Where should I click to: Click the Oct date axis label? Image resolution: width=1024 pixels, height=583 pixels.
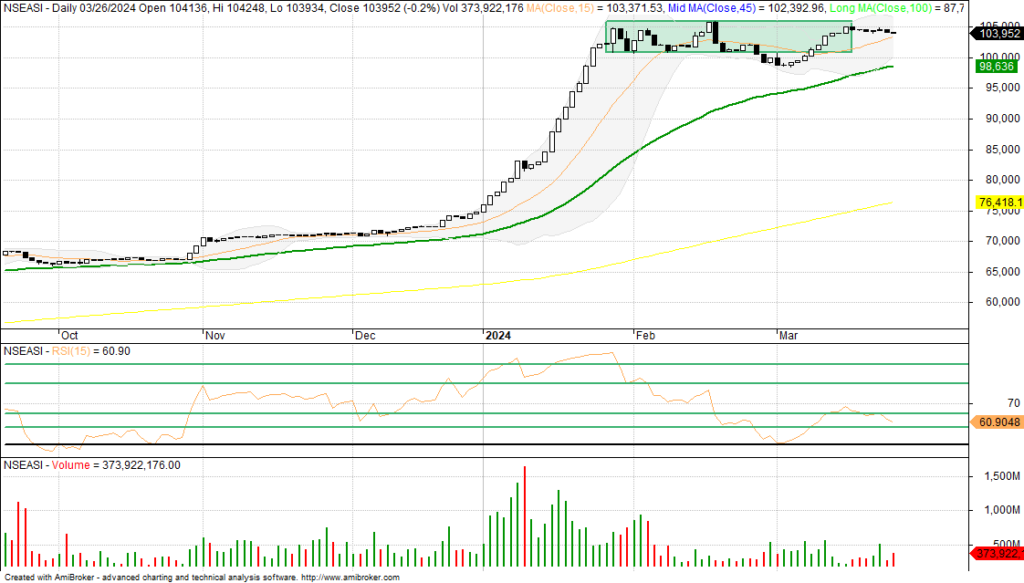(69, 336)
